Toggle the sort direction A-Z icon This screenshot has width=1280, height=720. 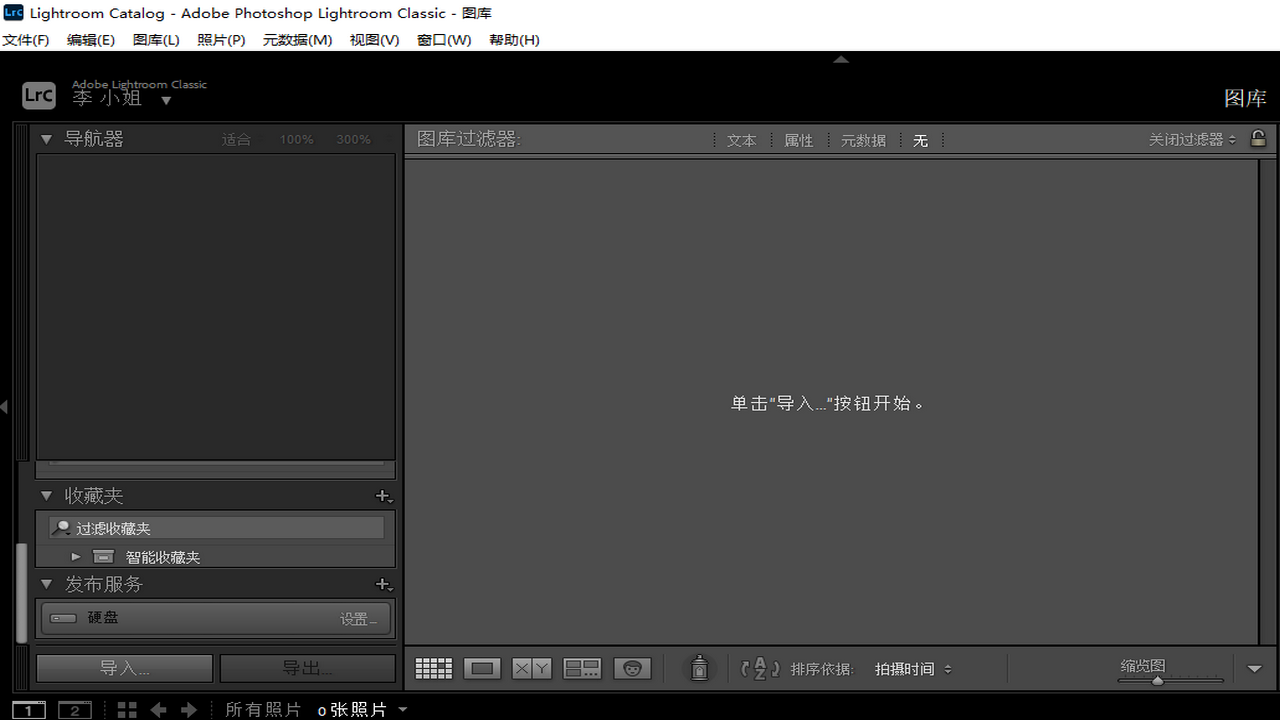coord(758,667)
